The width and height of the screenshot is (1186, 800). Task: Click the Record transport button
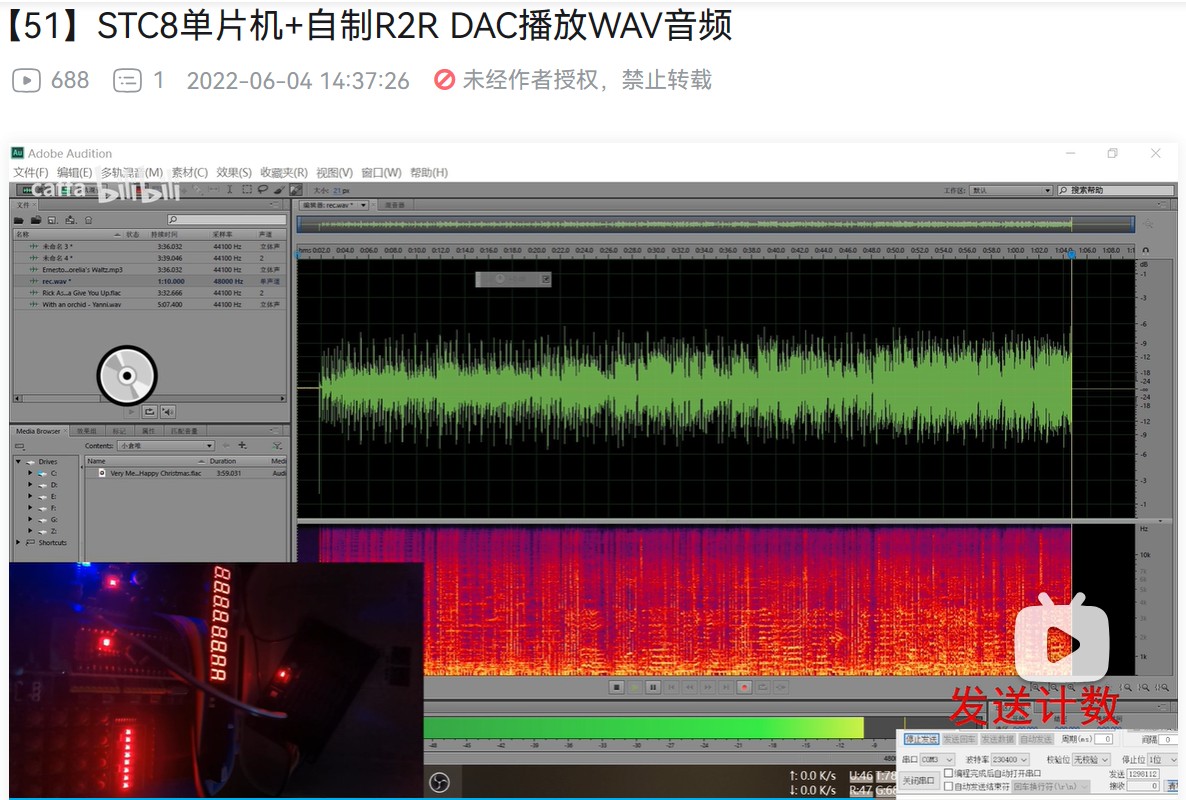[744, 687]
